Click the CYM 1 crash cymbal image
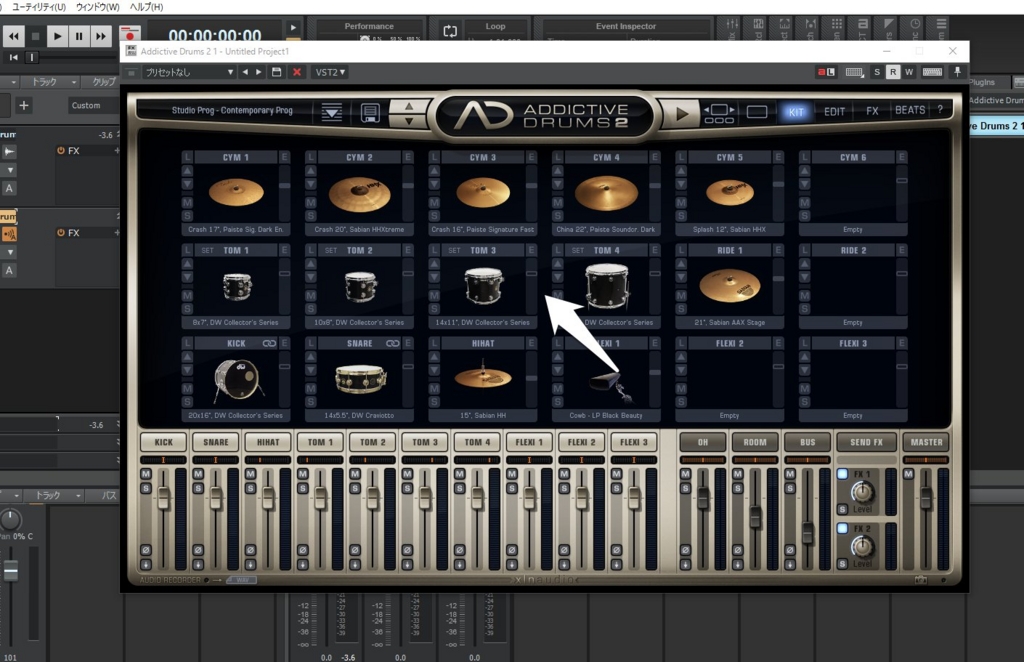 click(236, 193)
